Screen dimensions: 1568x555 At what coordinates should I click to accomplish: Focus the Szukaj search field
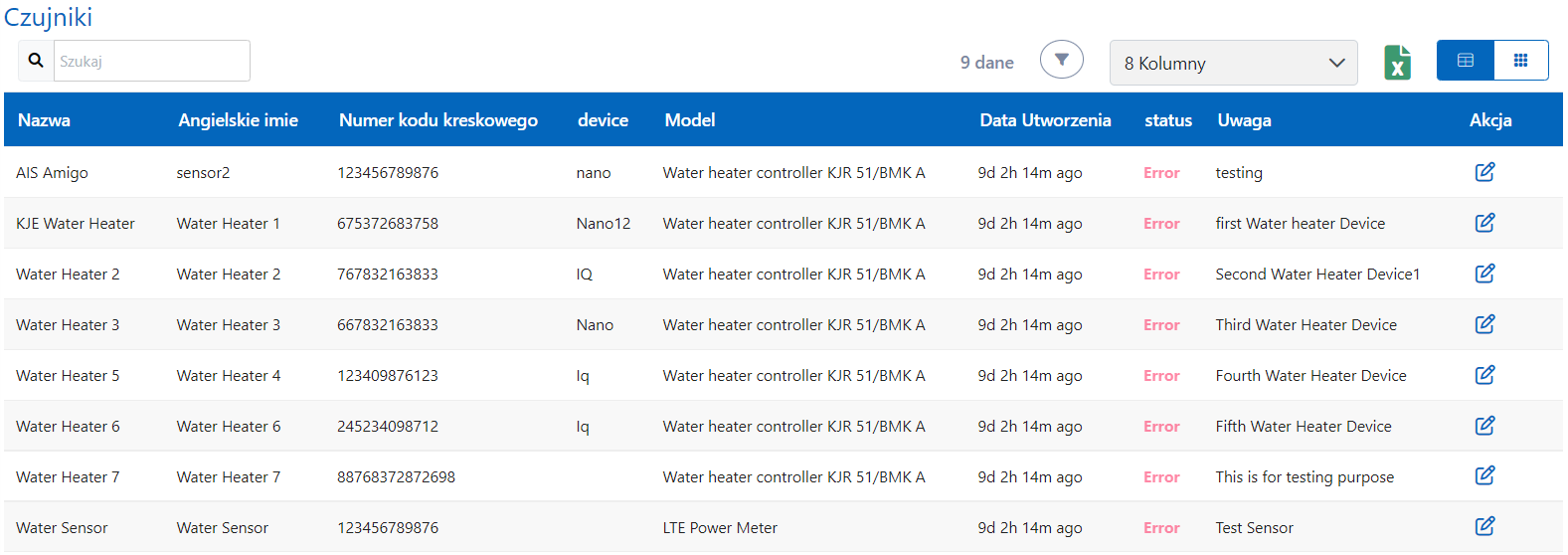[x=151, y=61]
